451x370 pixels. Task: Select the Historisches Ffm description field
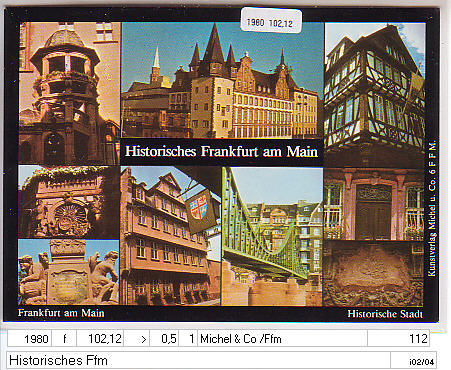[x=198, y=360]
